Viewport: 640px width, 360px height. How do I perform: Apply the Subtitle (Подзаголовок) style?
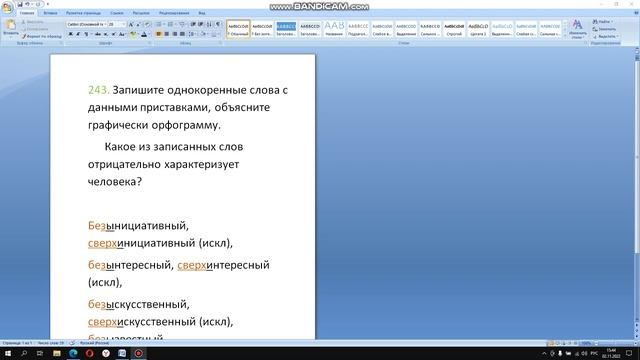358,29
